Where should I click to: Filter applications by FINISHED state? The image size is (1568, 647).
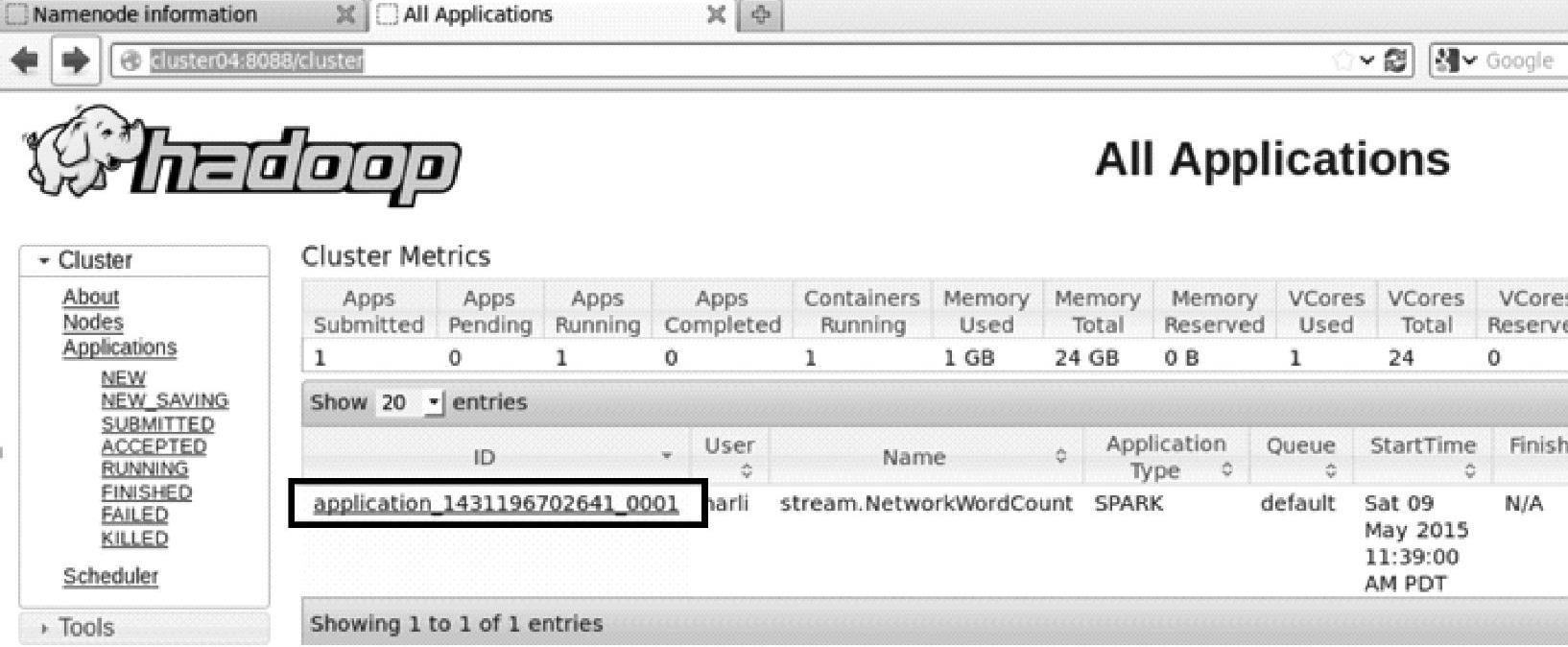pos(147,491)
